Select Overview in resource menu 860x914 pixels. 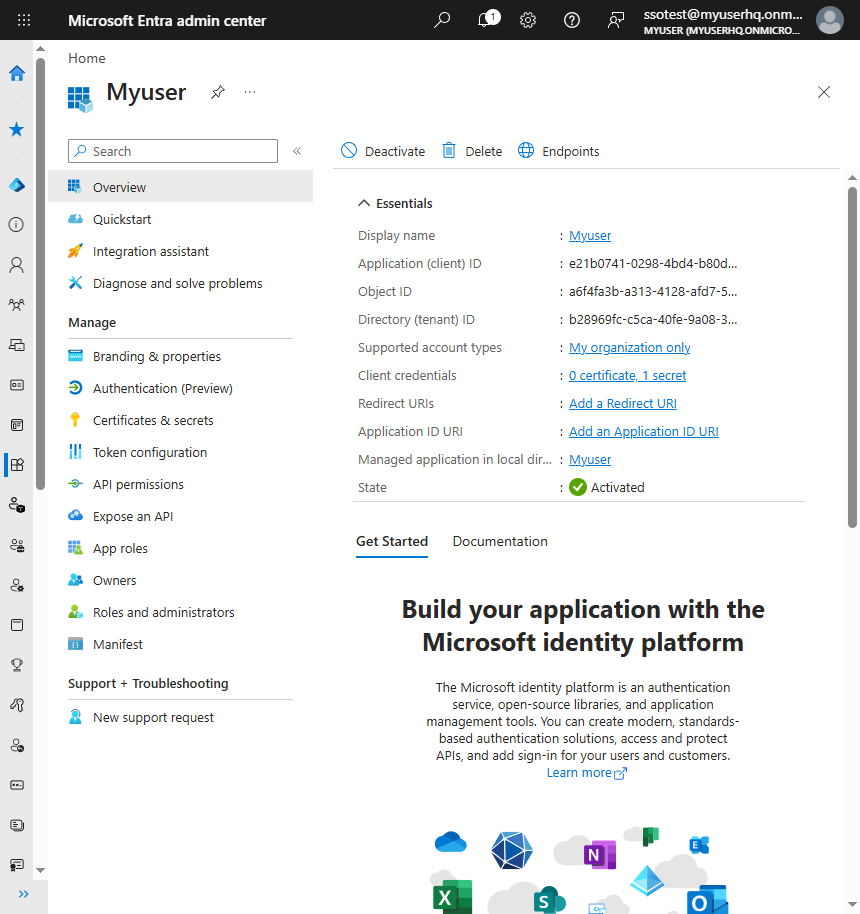180,187
